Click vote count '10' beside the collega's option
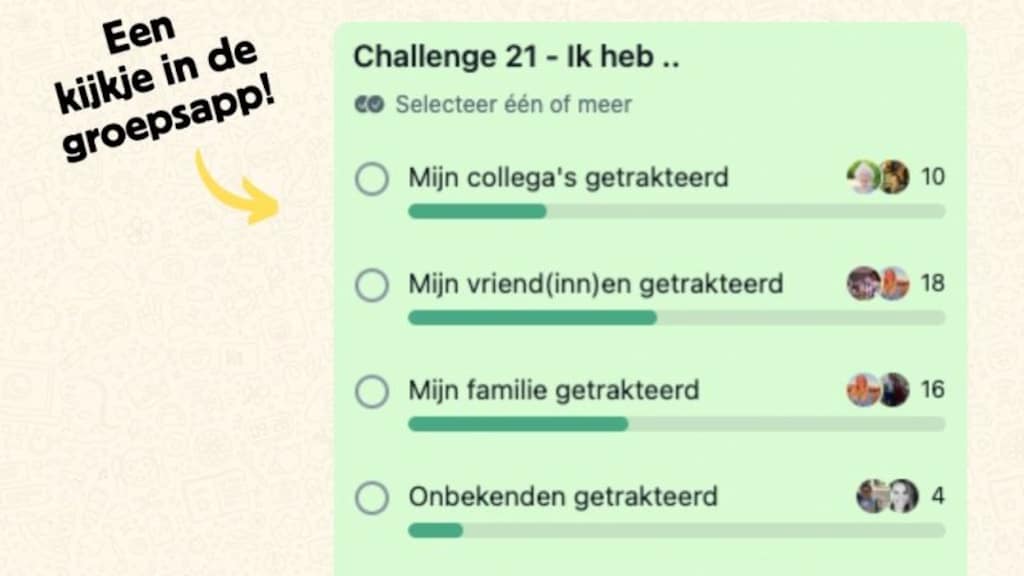The height and width of the screenshot is (576, 1024). (x=933, y=176)
